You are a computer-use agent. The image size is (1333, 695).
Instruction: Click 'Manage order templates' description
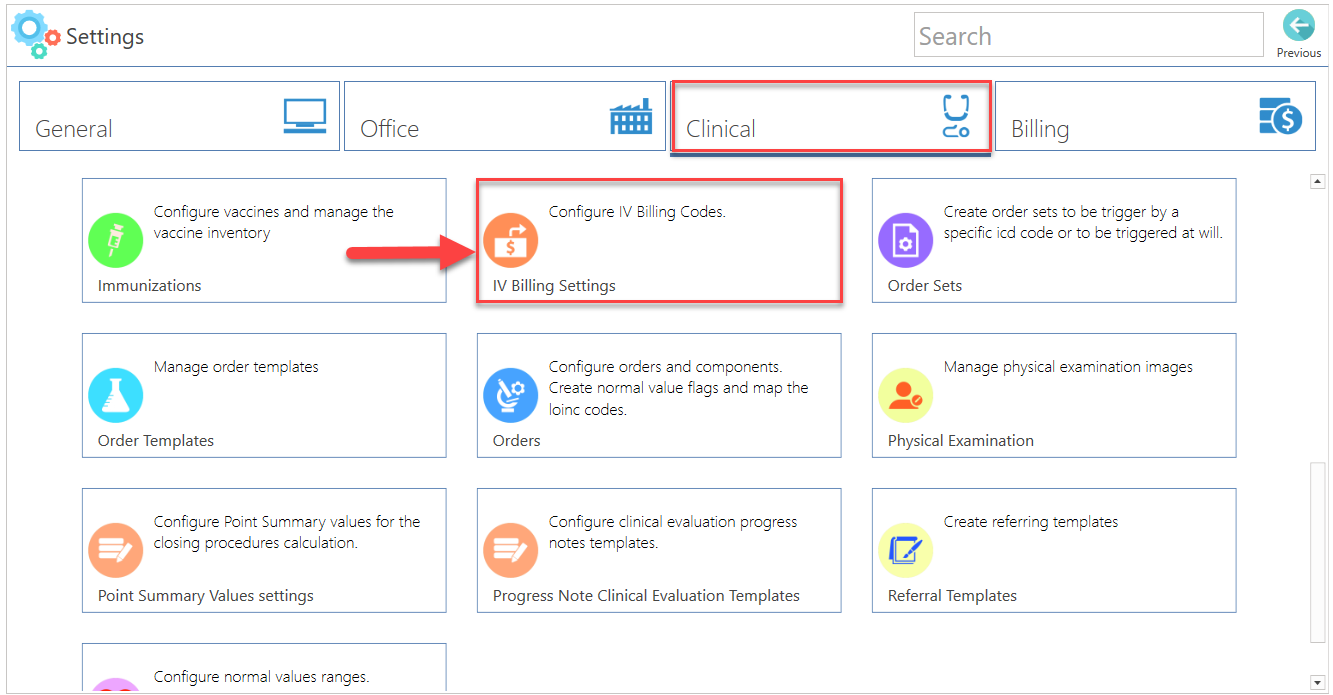(x=236, y=367)
